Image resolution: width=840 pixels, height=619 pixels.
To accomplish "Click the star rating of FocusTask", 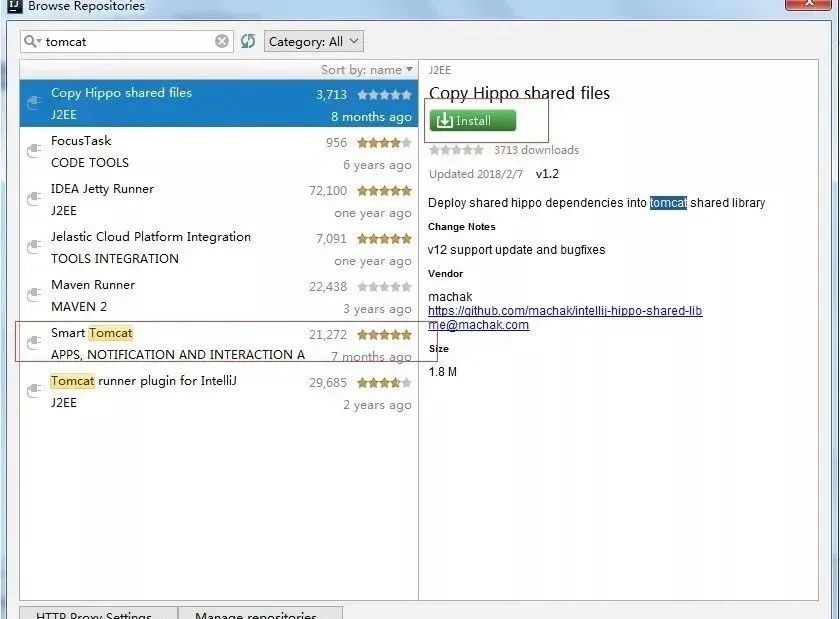I will 385,143.
